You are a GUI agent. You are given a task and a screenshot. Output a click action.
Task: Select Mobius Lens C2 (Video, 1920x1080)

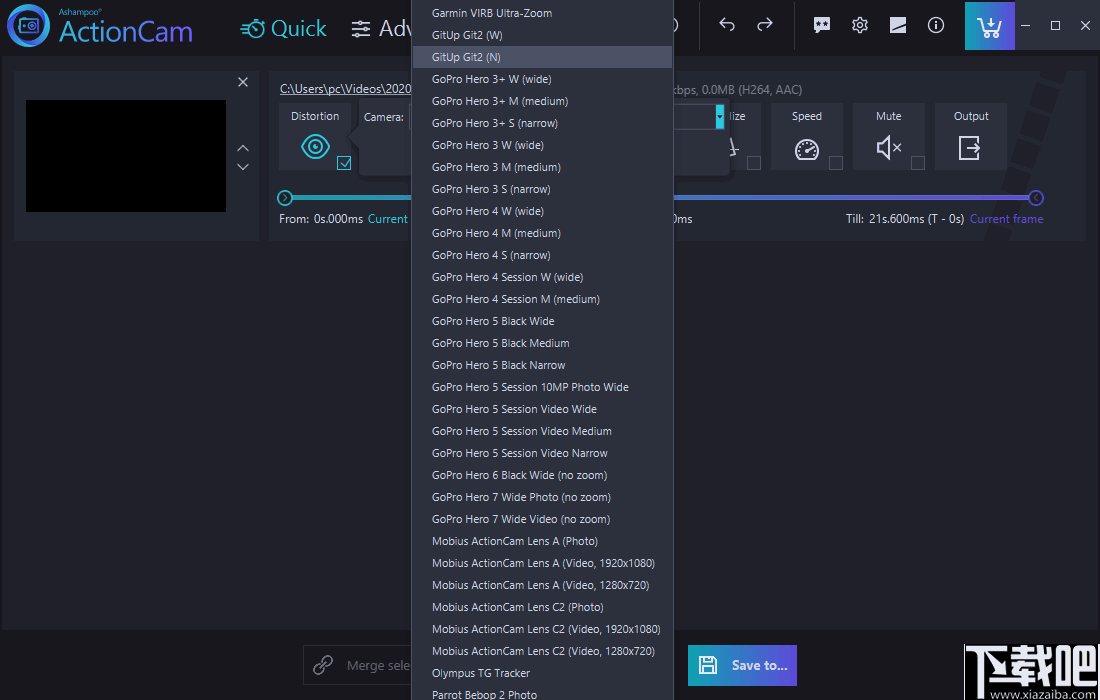542,629
